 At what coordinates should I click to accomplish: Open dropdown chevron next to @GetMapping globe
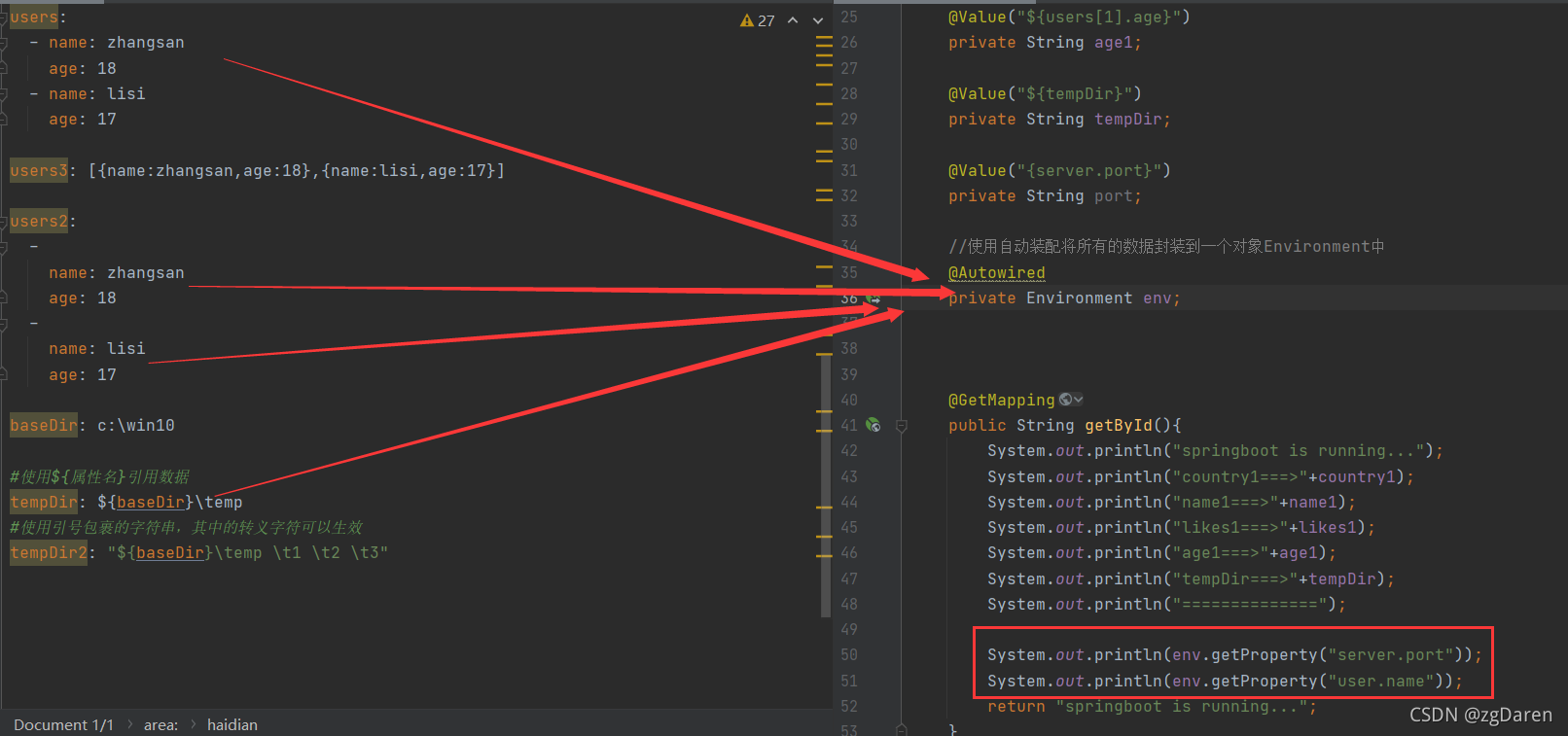pos(1079,400)
